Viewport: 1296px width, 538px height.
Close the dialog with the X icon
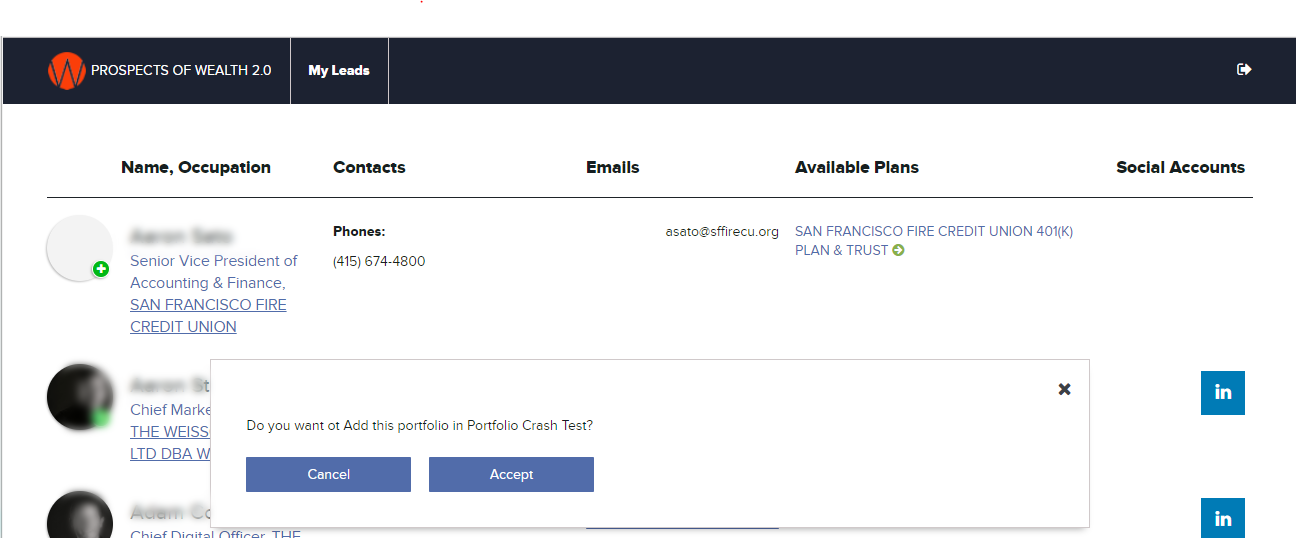(x=1064, y=389)
